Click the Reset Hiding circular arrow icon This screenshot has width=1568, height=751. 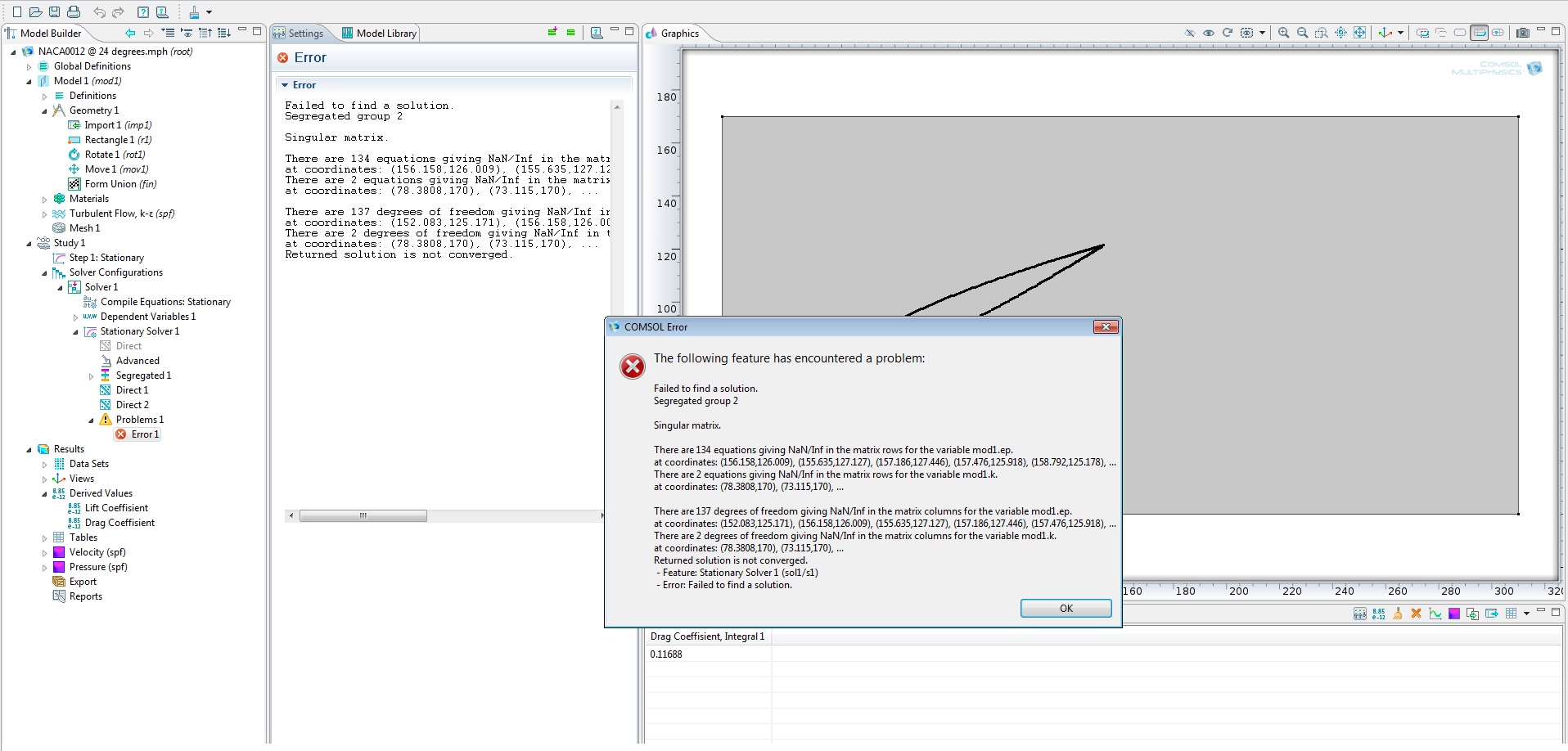[1228, 33]
